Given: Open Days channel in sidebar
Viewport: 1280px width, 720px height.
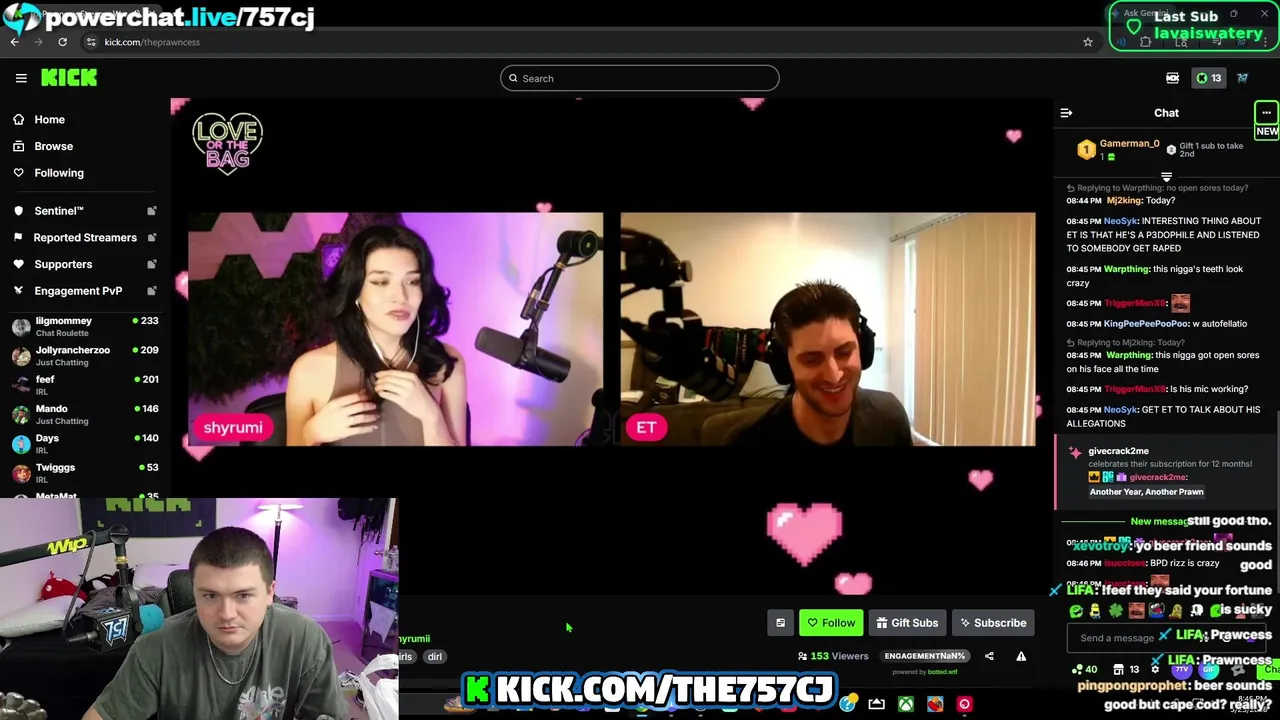Looking at the screenshot, I should pyautogui.click(x=85, y=443).
